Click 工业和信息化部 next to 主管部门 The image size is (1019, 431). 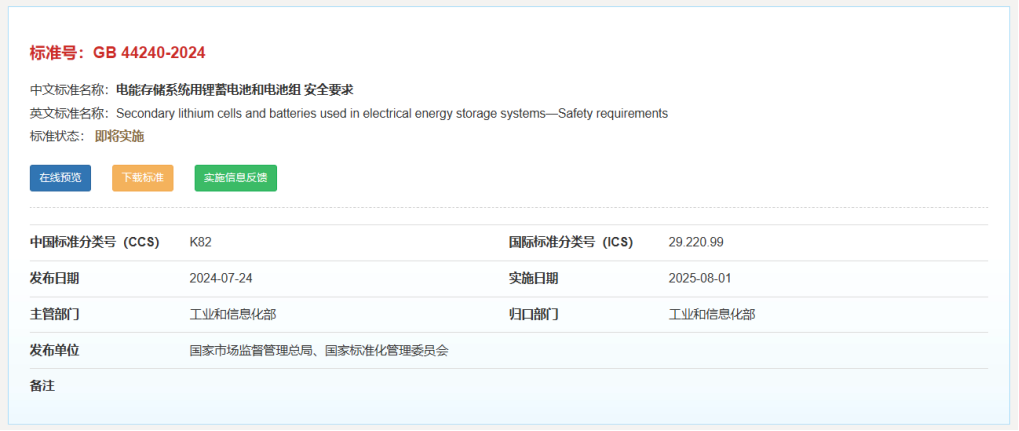[x=233, y=315]
